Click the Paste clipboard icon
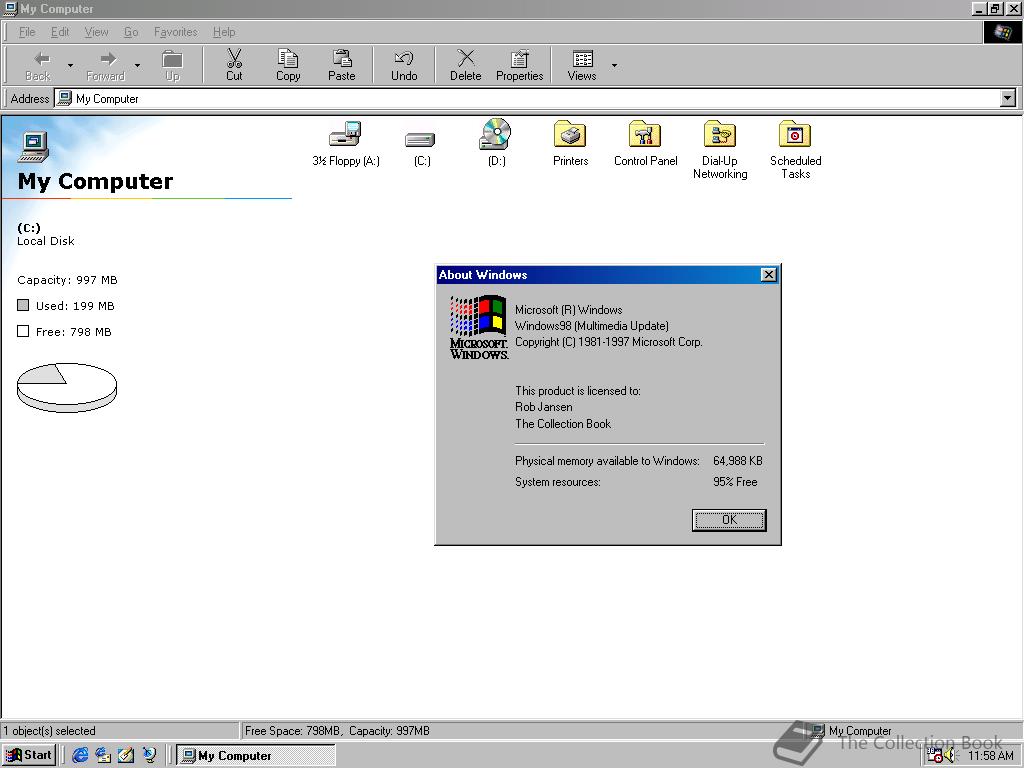The height and width of the screenshot is (768, 1024). tap(342, 59)
